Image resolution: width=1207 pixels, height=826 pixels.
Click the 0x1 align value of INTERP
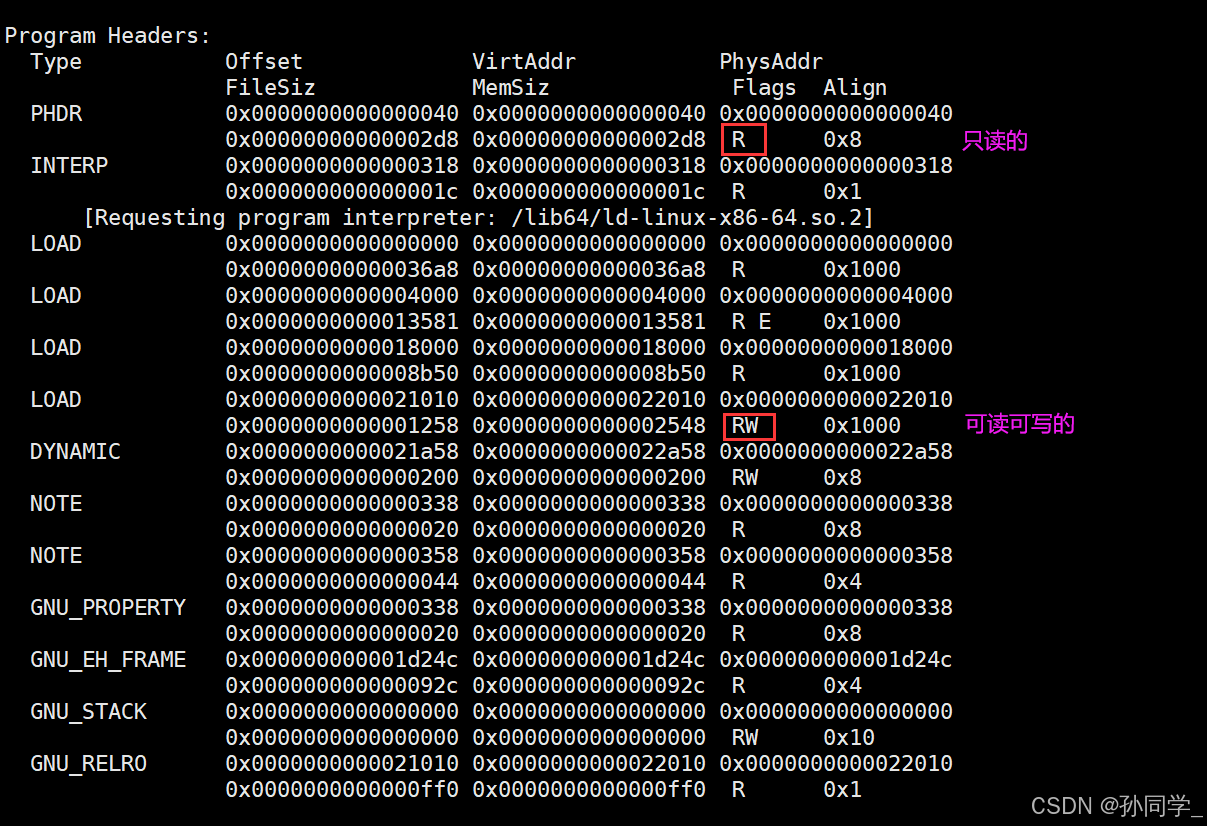click(x=843, y=192)
